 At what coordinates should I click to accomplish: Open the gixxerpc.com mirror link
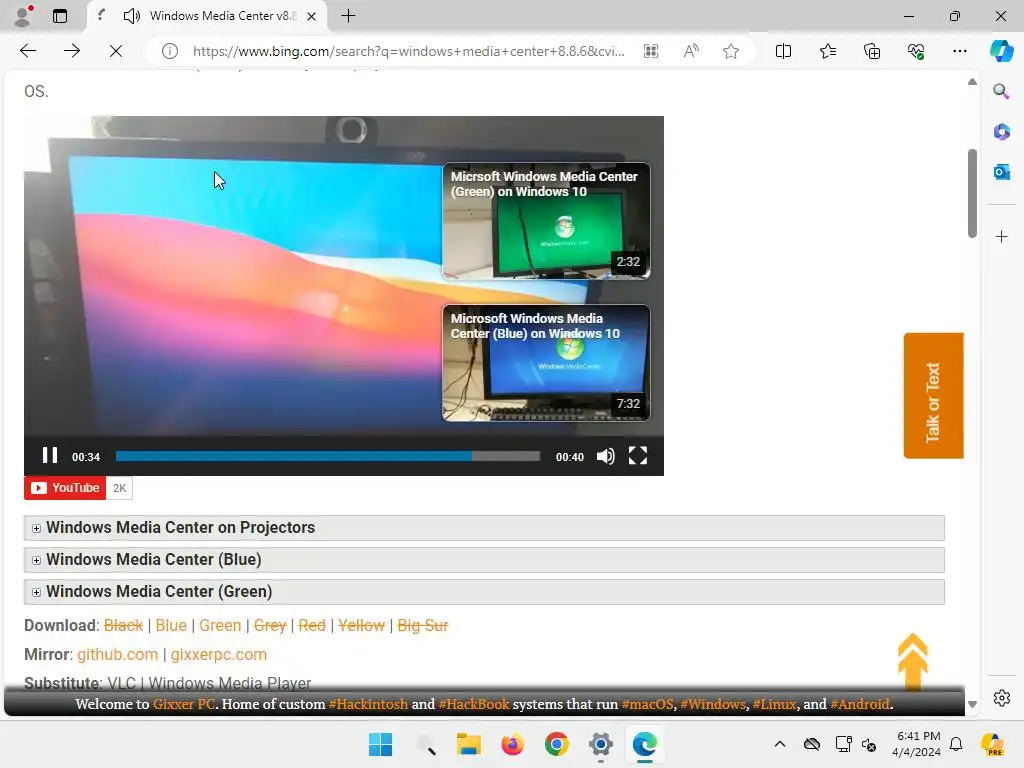(219, 654)
